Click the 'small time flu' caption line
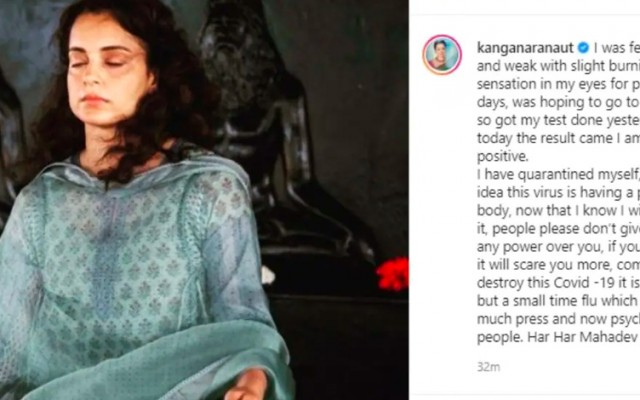Screen dimensions: 640x400 point(558,301)
